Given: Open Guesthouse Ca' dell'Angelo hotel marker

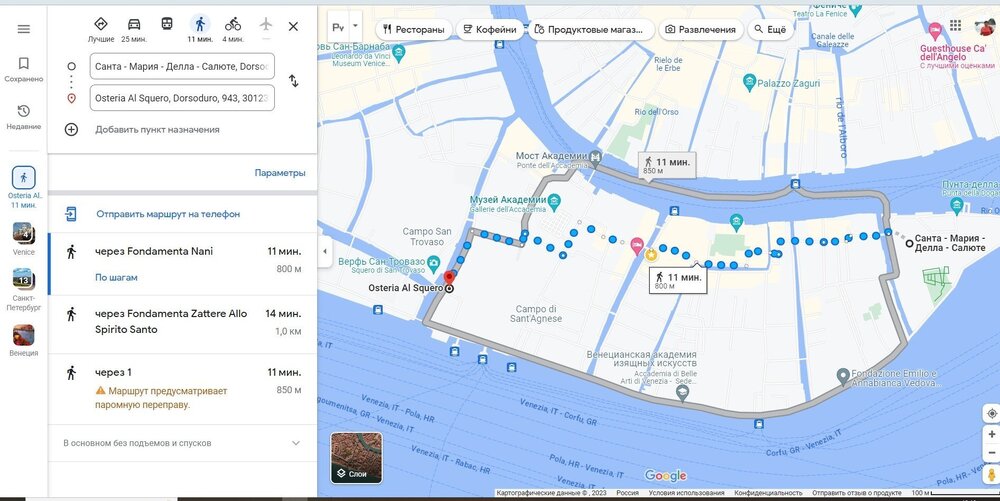Looking at the screenshot, I should pyautogui.click(x=935, y=30).
